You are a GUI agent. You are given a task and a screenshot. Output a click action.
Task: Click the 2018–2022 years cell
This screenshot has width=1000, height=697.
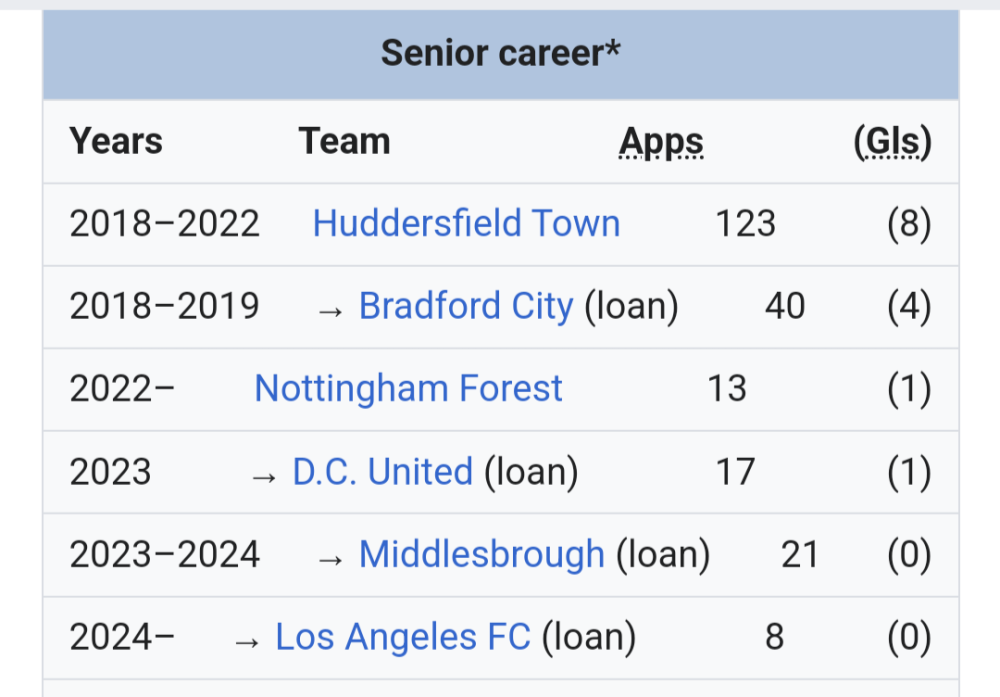pos(164,223)
